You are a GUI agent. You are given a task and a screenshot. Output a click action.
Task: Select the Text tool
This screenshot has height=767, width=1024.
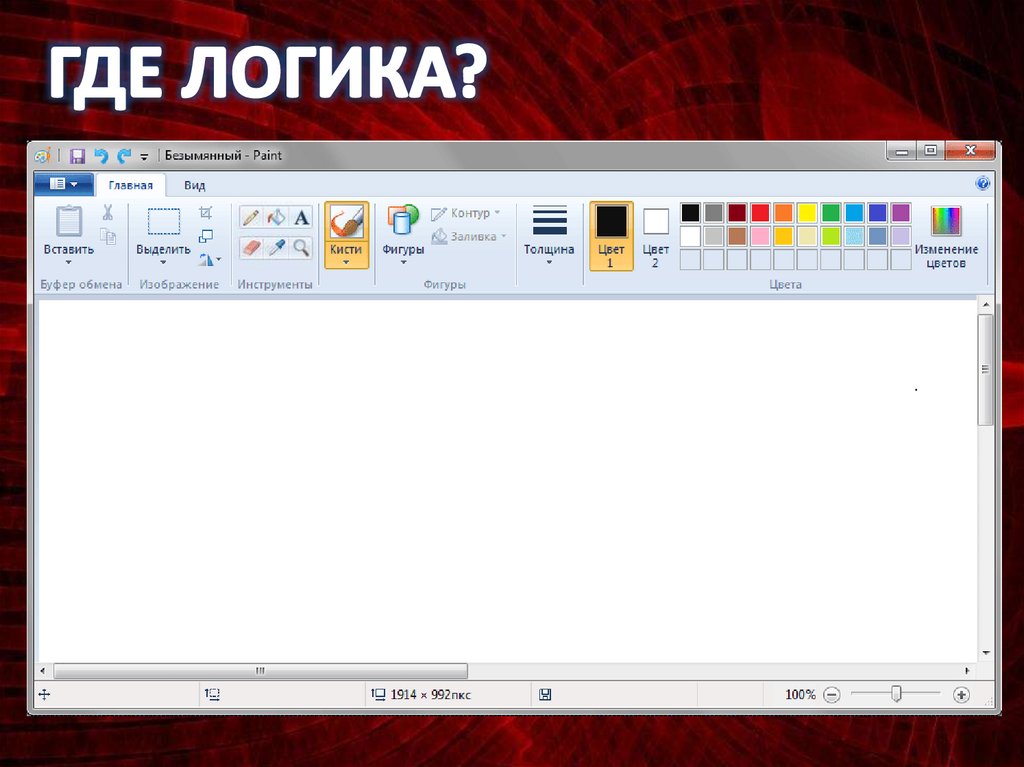(301, 218)
